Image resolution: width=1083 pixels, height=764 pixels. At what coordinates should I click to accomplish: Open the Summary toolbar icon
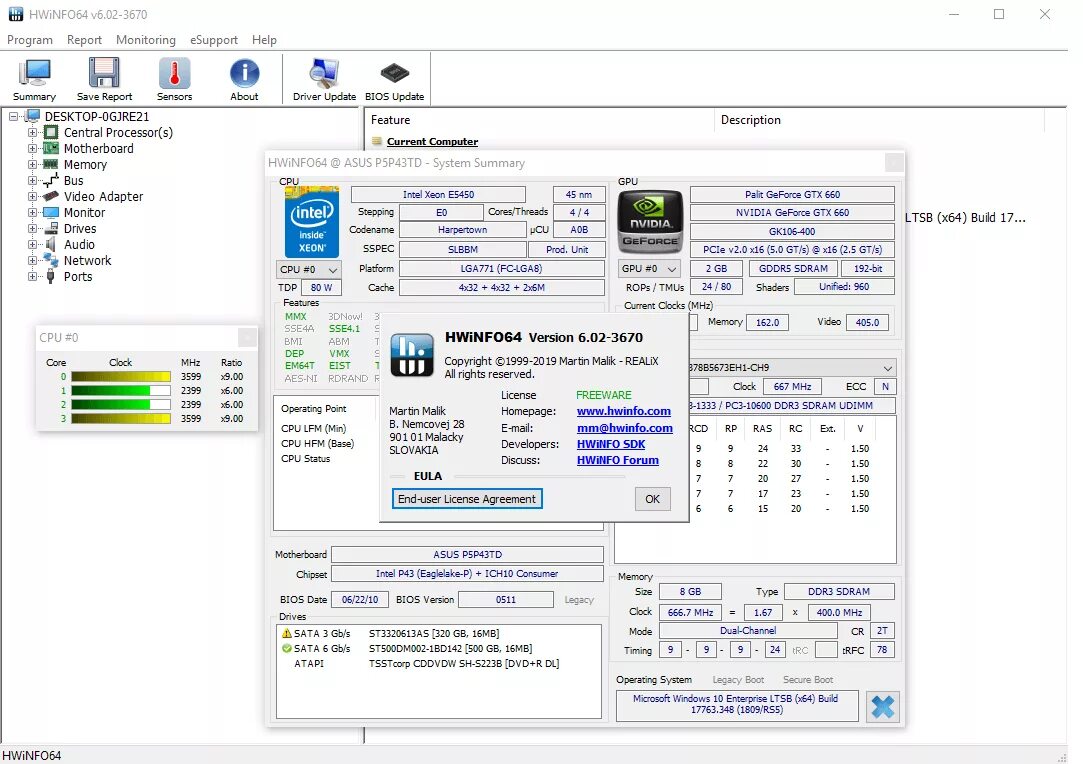point(34,73)
